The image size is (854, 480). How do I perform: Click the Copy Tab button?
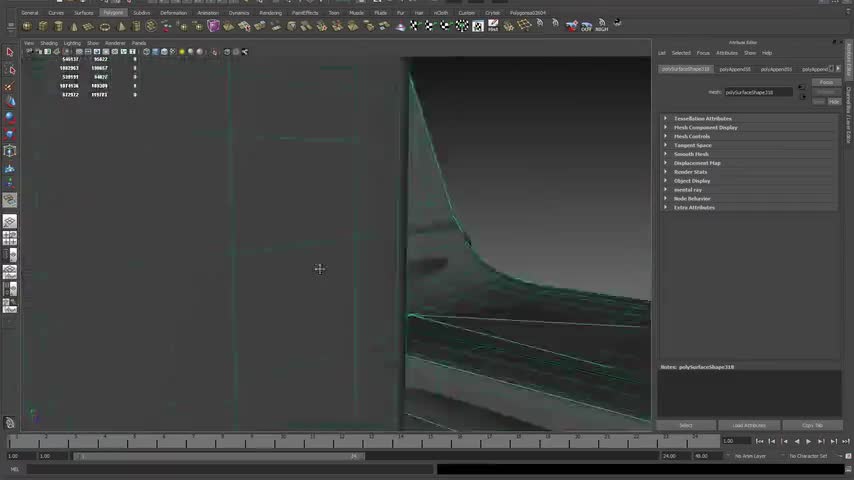pyautogui.click(x=812, y=426)
